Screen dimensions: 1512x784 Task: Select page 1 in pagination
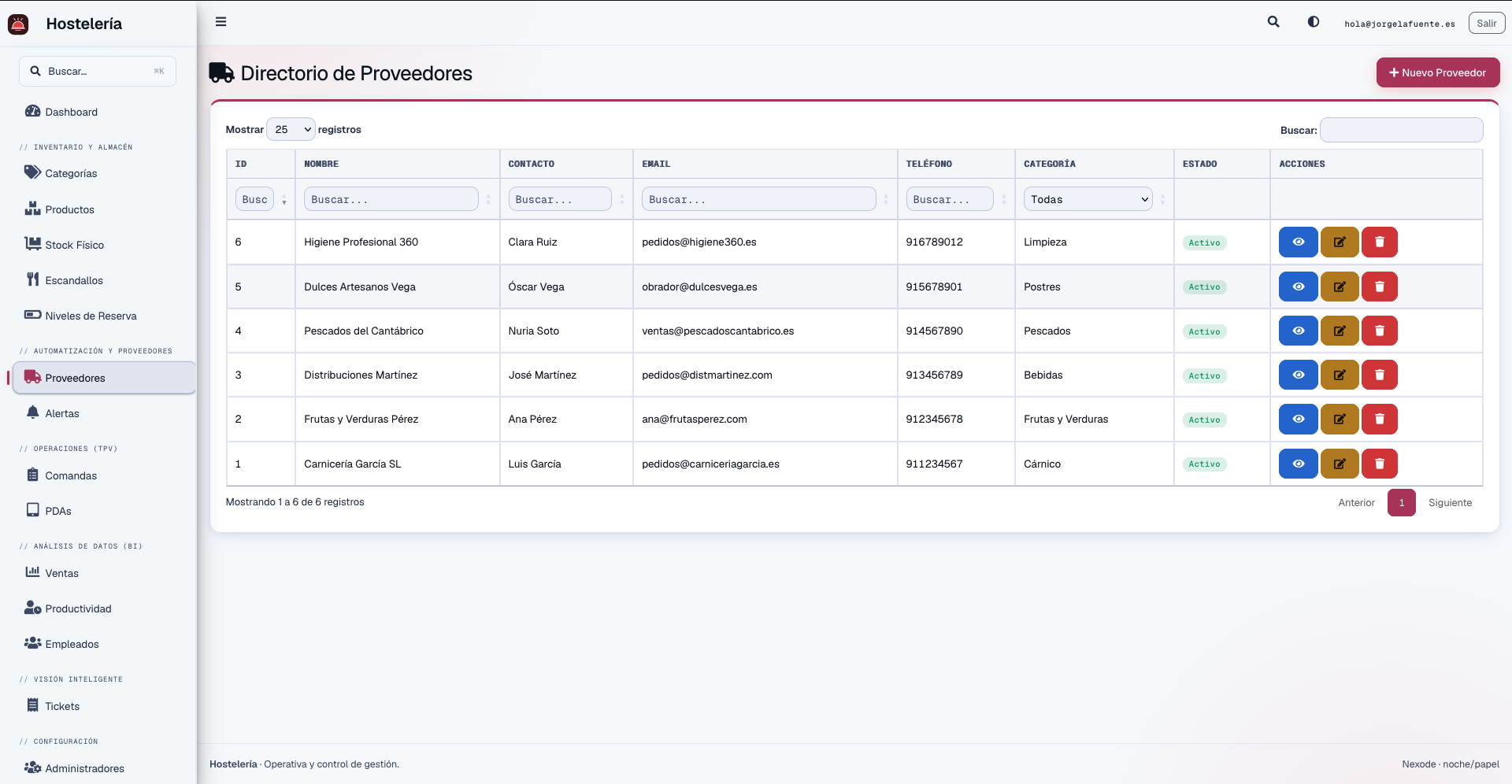point(1402,503)
